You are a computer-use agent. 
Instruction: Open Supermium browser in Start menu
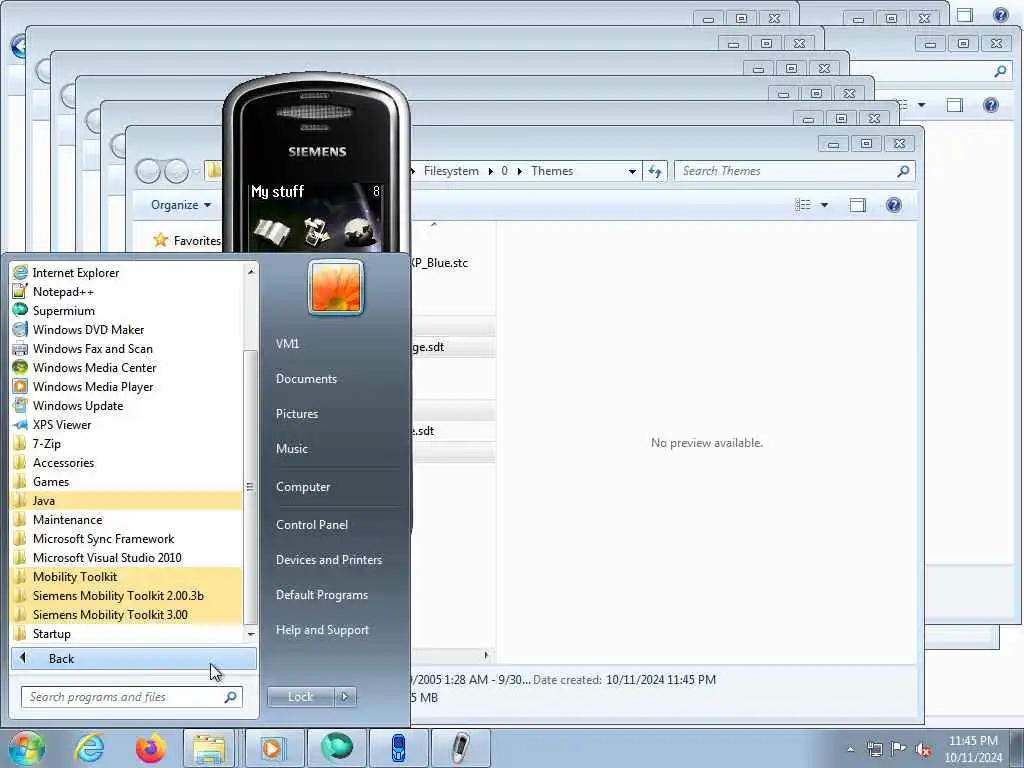point(127,311)
